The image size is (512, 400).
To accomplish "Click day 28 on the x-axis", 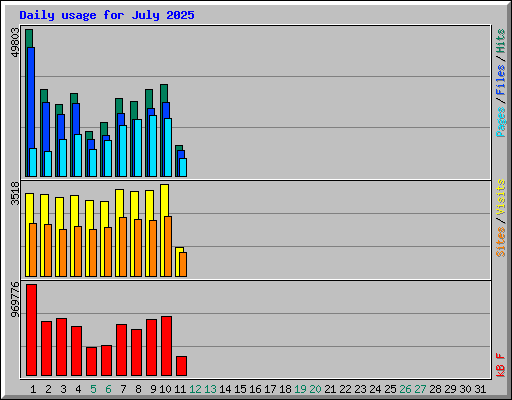I will click(x=435, y=389).
